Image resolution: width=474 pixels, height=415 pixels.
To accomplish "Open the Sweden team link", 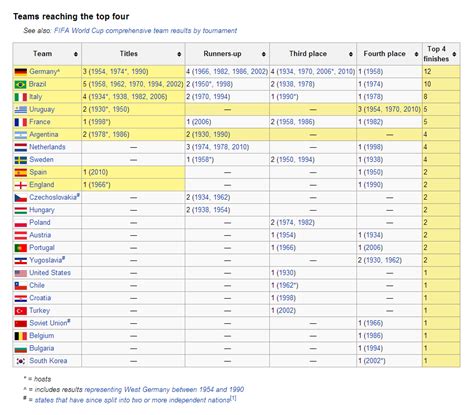I will pyautogui.click(x=41, y=160).
